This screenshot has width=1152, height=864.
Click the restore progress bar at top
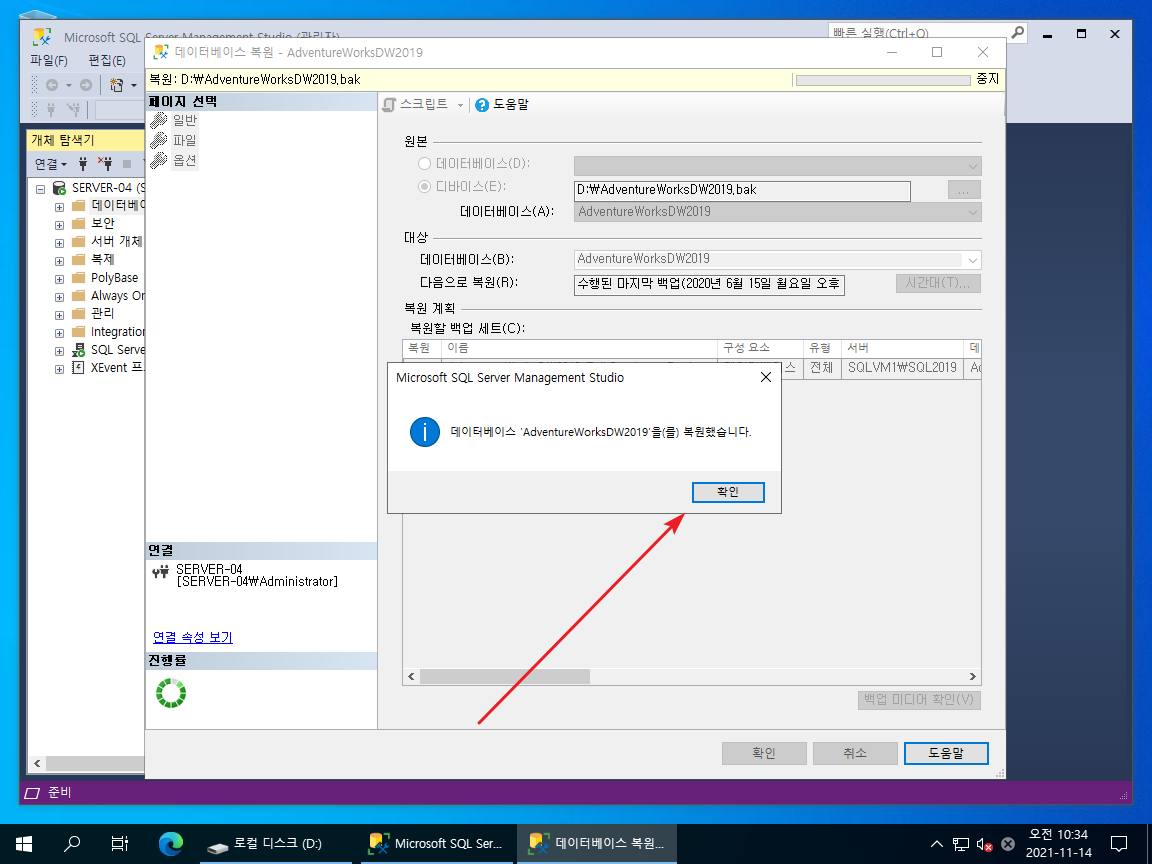tap(883, 80)
